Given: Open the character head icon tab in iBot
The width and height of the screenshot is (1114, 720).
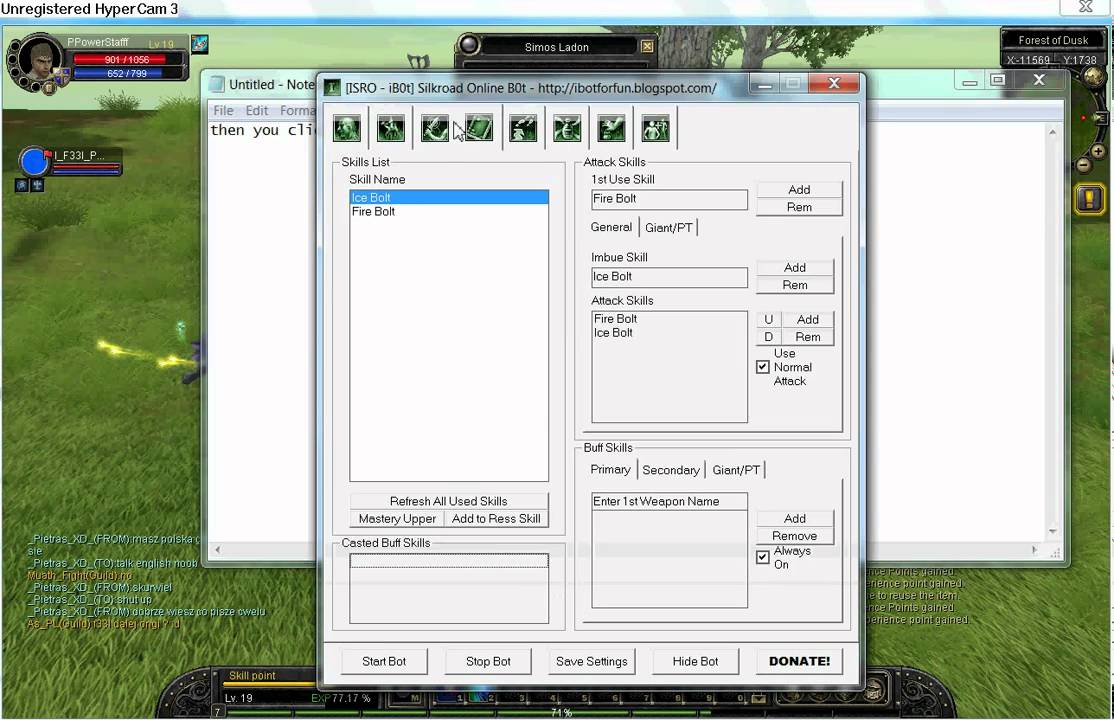Looking at the screenshot, I should pyautogui.click(x=347, y=129).
